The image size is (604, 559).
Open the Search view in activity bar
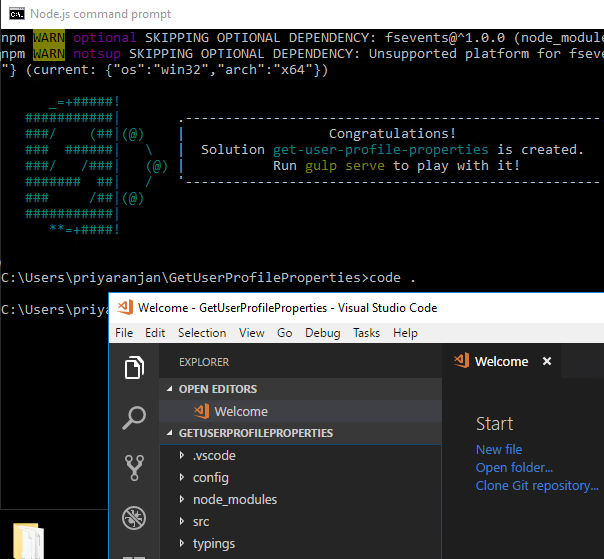pos(134,418)
